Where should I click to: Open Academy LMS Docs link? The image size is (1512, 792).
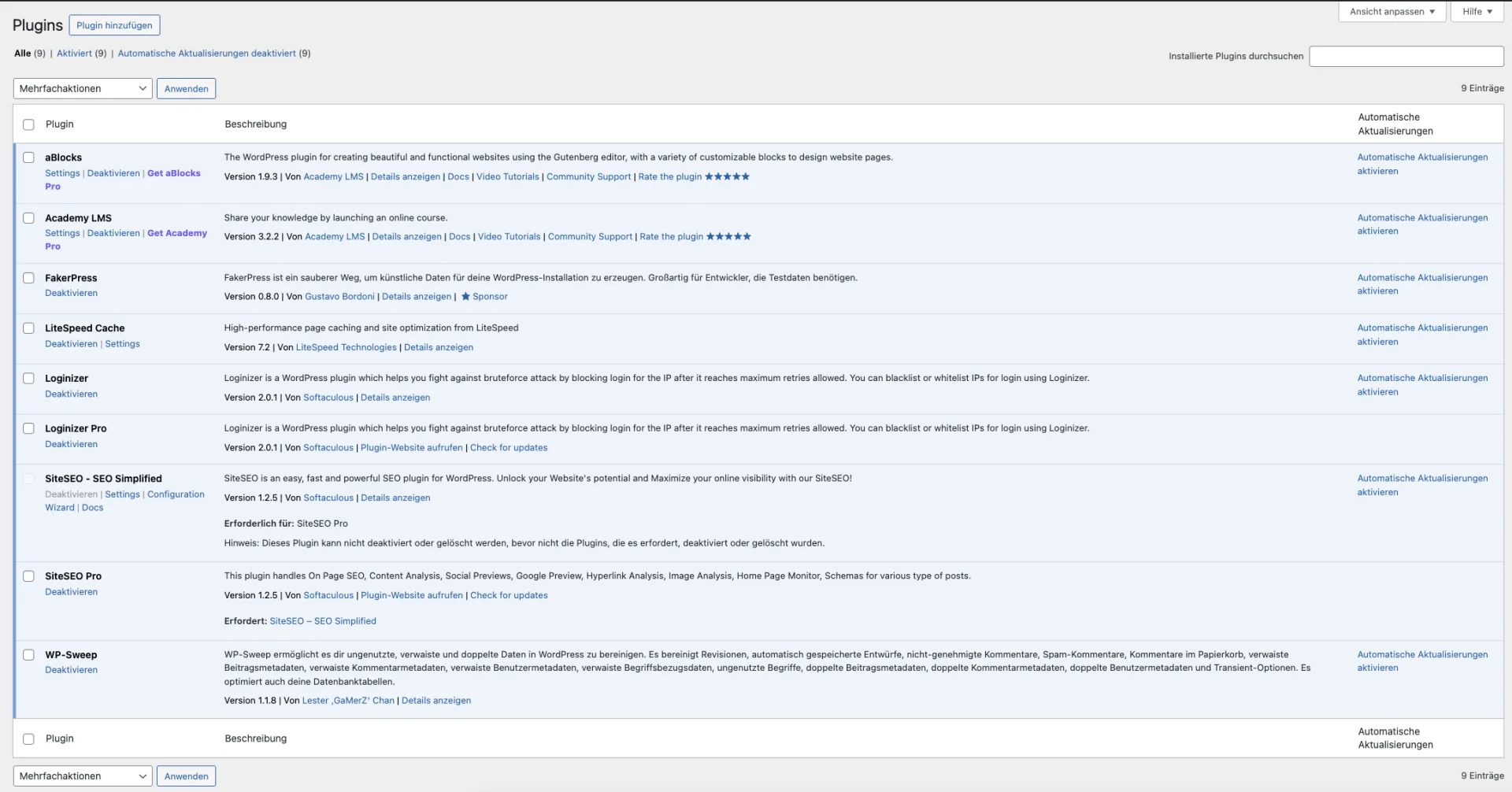[459, 237]
